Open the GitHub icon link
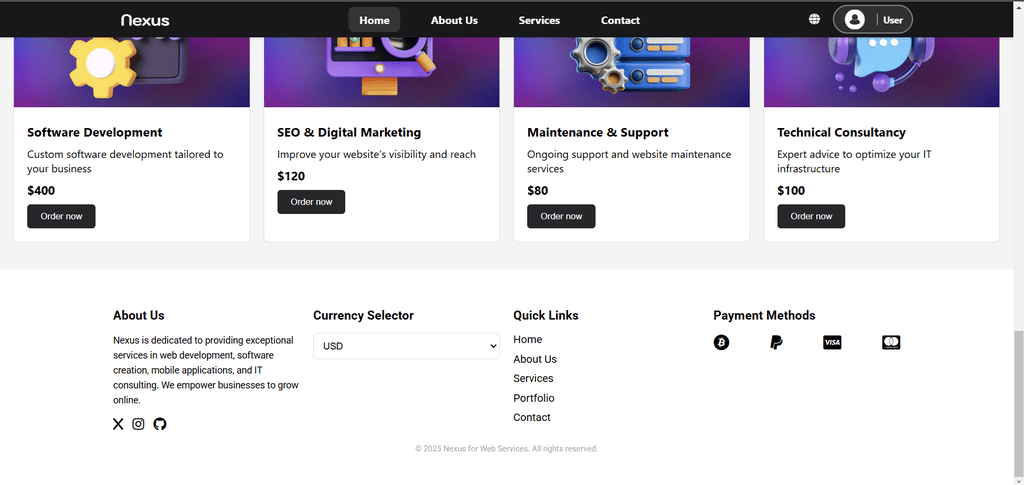 point(160,424)
